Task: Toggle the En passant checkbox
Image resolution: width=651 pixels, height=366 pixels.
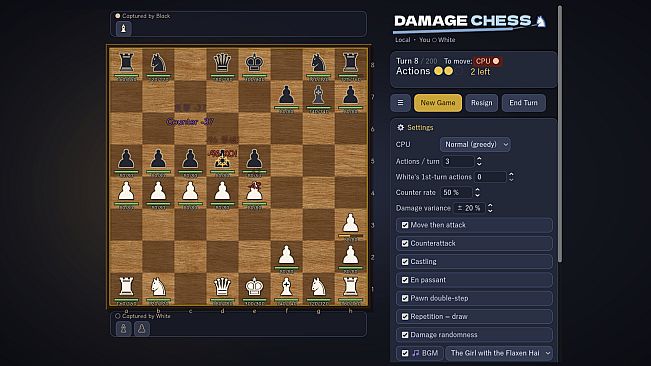Action: pyautogui.click(x=405, y=280)
